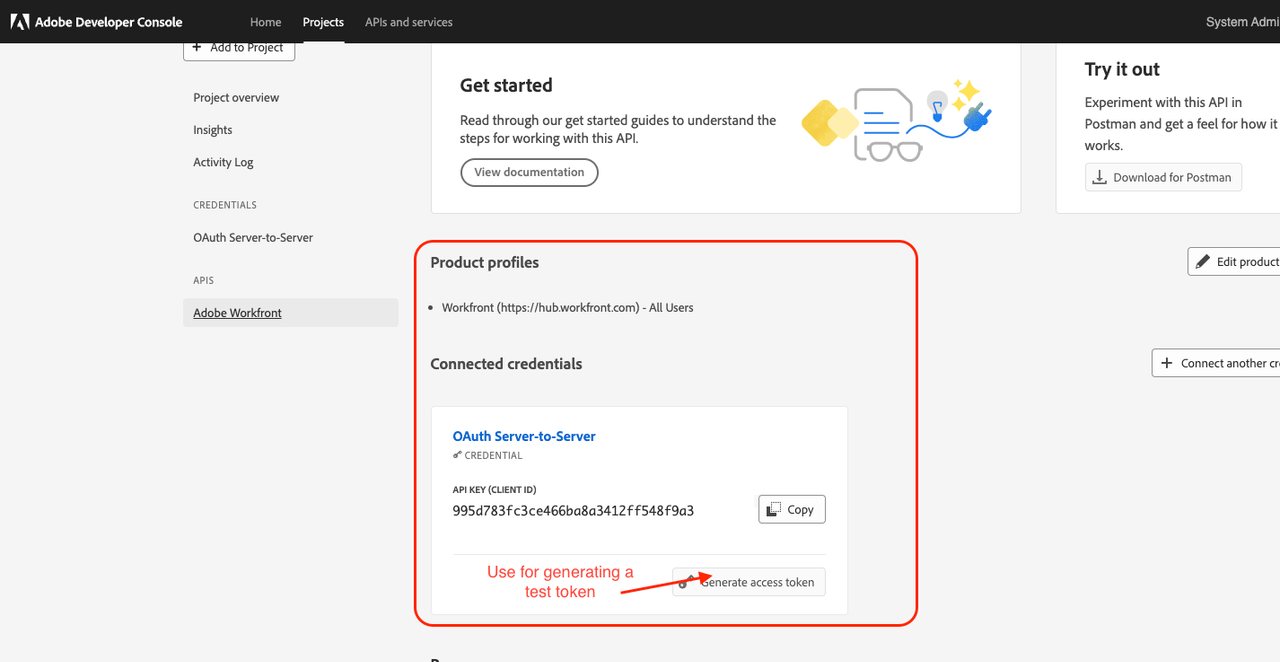Image resolution: width=1280 pixels, height=662 pixels.
Task: Click the download icon beside Download for Postman
Action: click(1100, 178)
